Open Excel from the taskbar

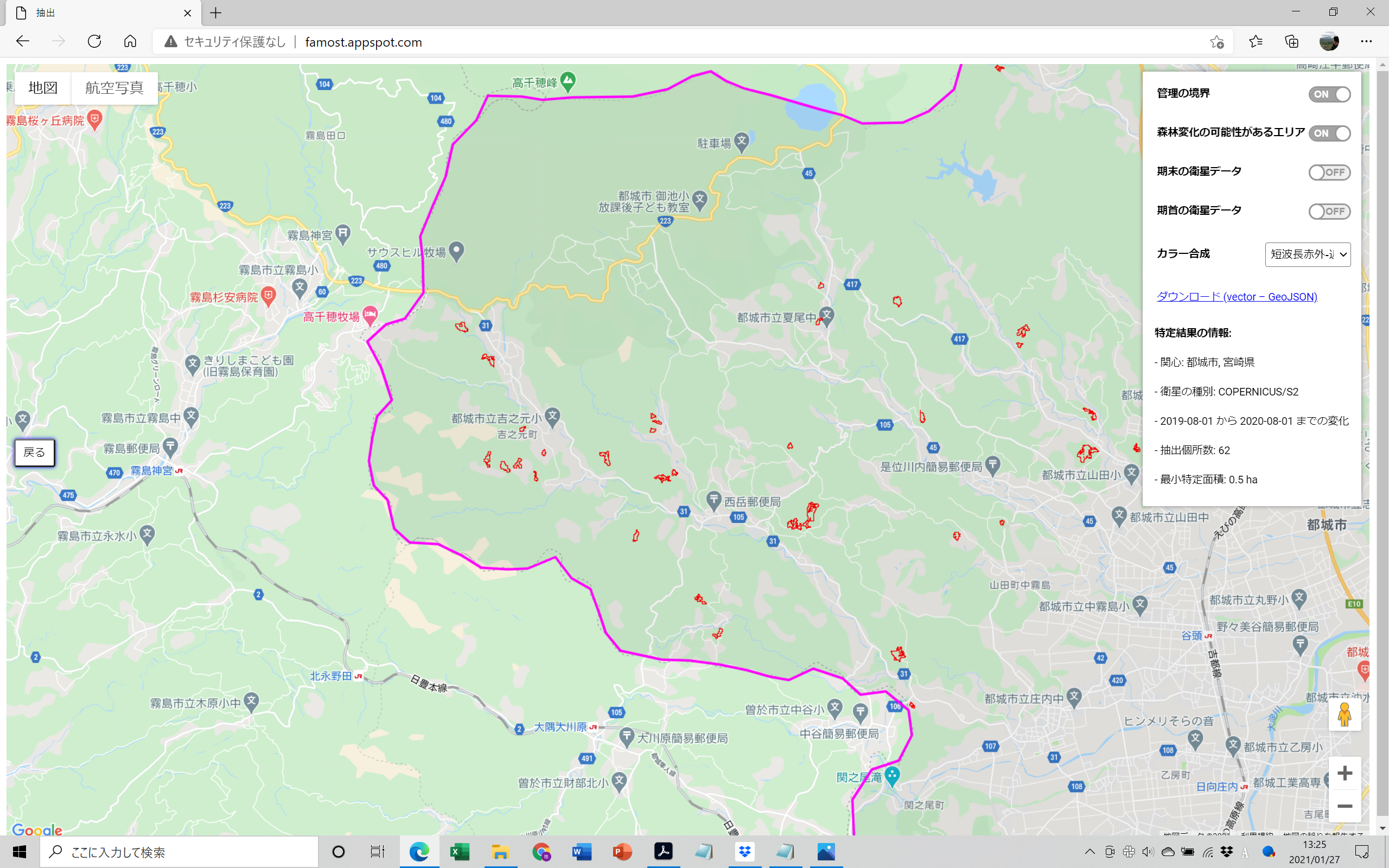[459, 852]
